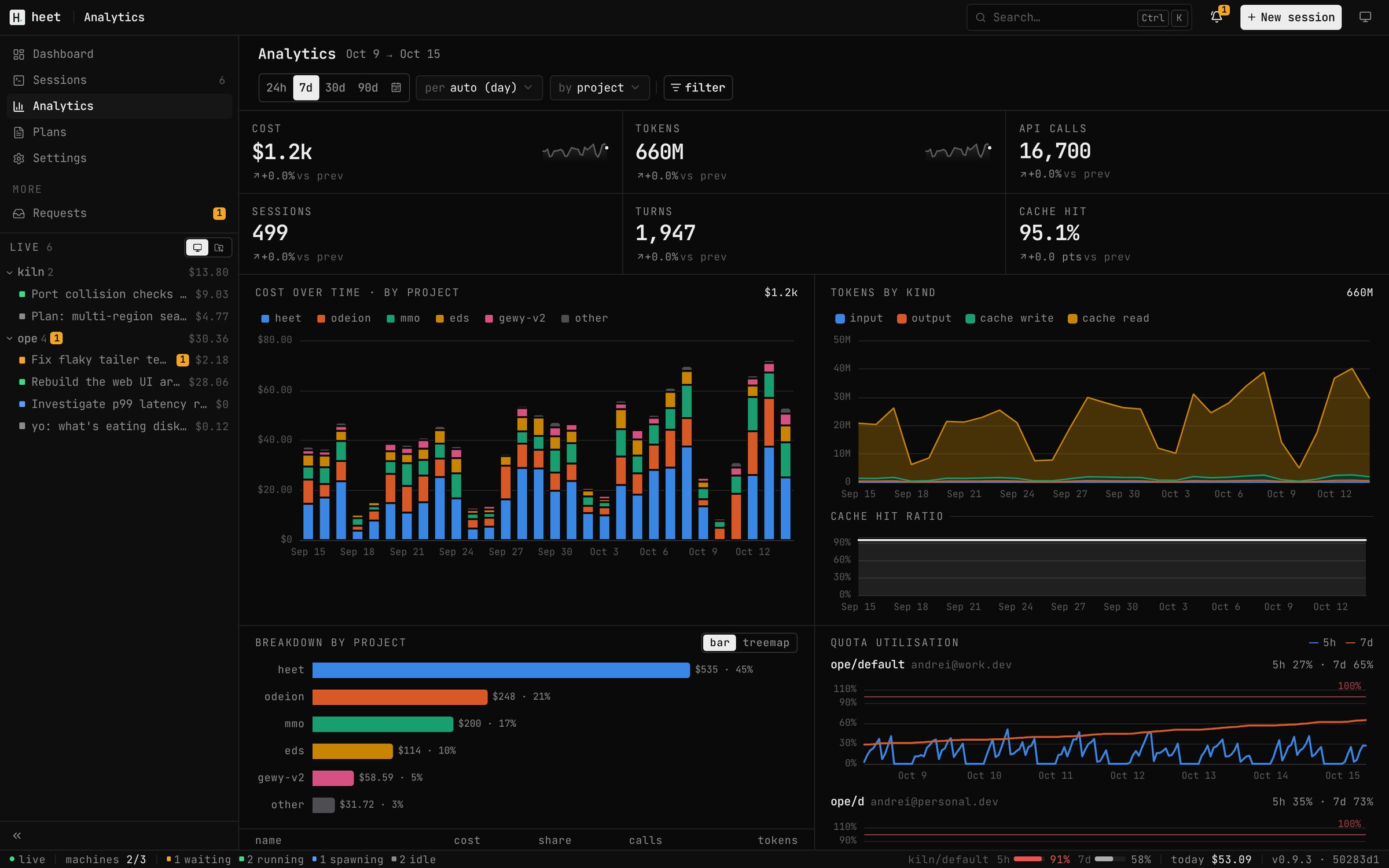This screenshot has width=1389, height=868.
Task: Click the live status dot in status bar
Action: click(12, 859)
